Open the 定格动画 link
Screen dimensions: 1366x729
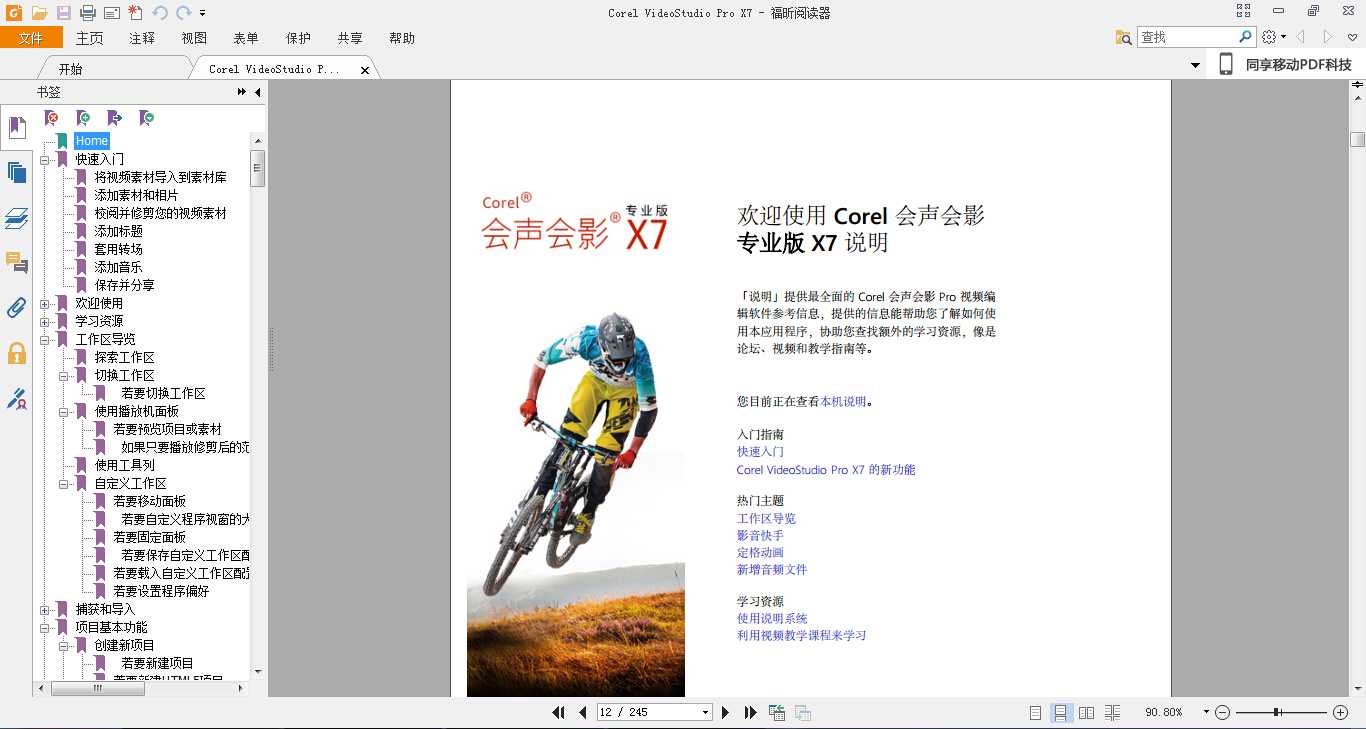[x=760, y=552]
